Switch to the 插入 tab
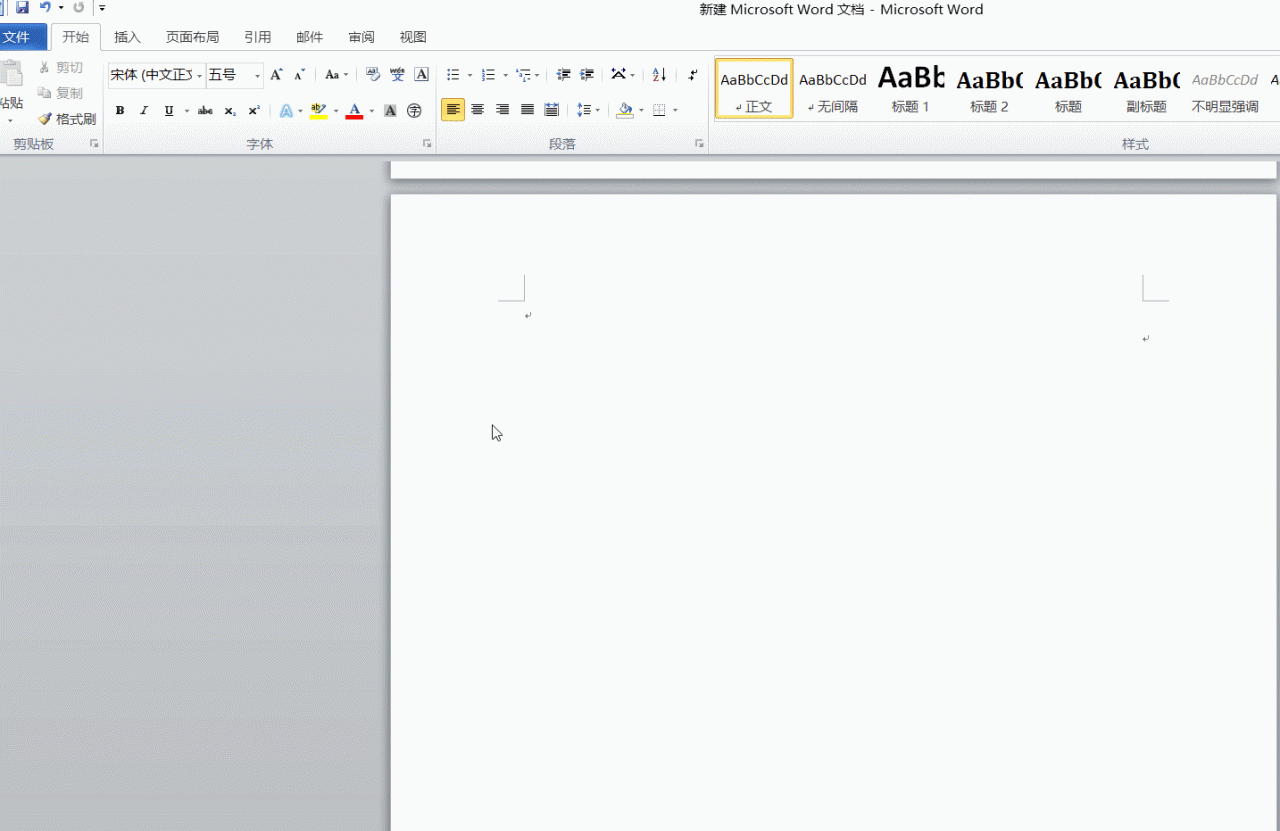The width and height of the screenshot is (1280, 831). click(x=127, y=37)
